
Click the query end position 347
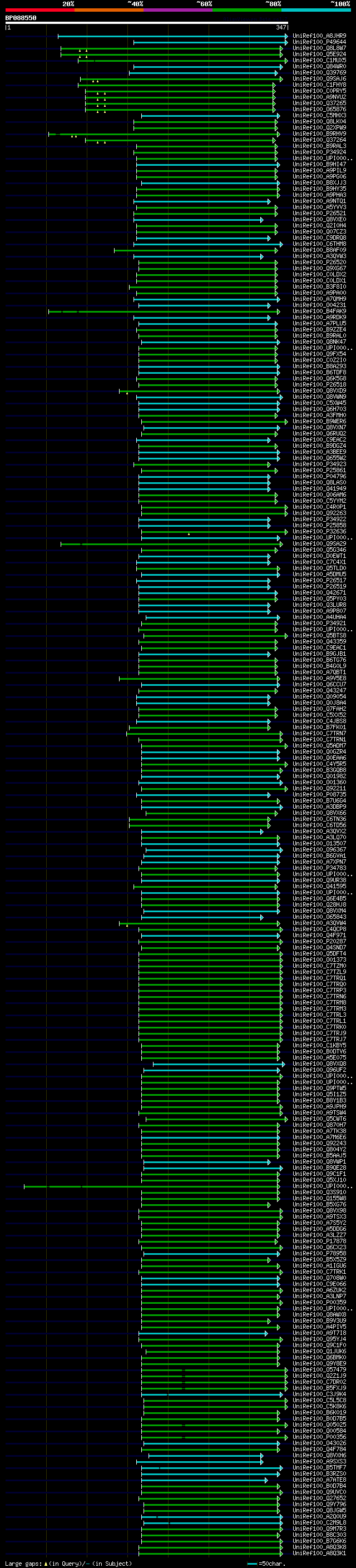point(280,27)
